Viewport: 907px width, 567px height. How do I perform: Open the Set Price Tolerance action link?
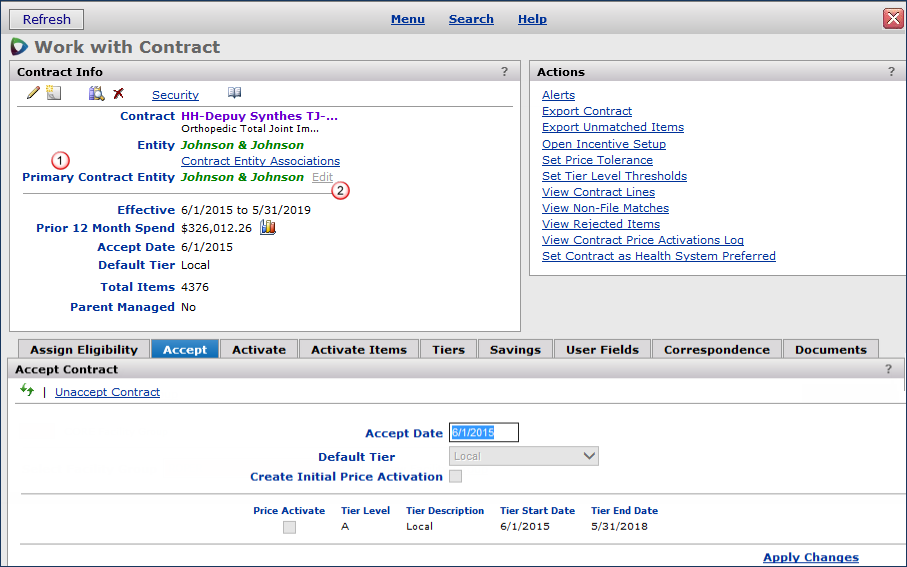click(x=597, y=160)
